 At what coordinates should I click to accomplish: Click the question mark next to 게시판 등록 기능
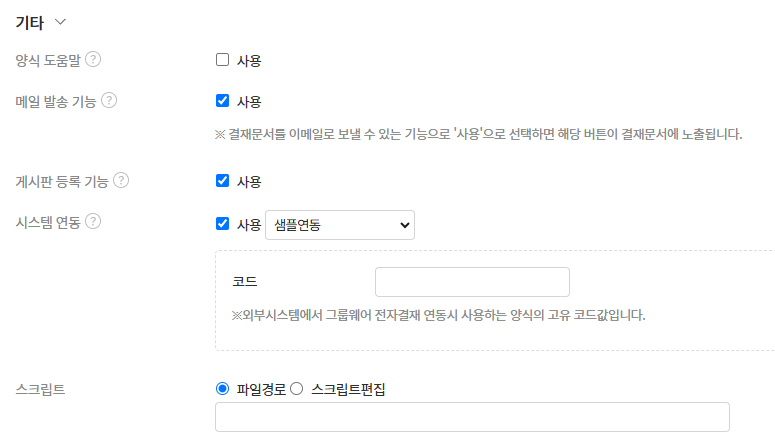coord(121,180)
